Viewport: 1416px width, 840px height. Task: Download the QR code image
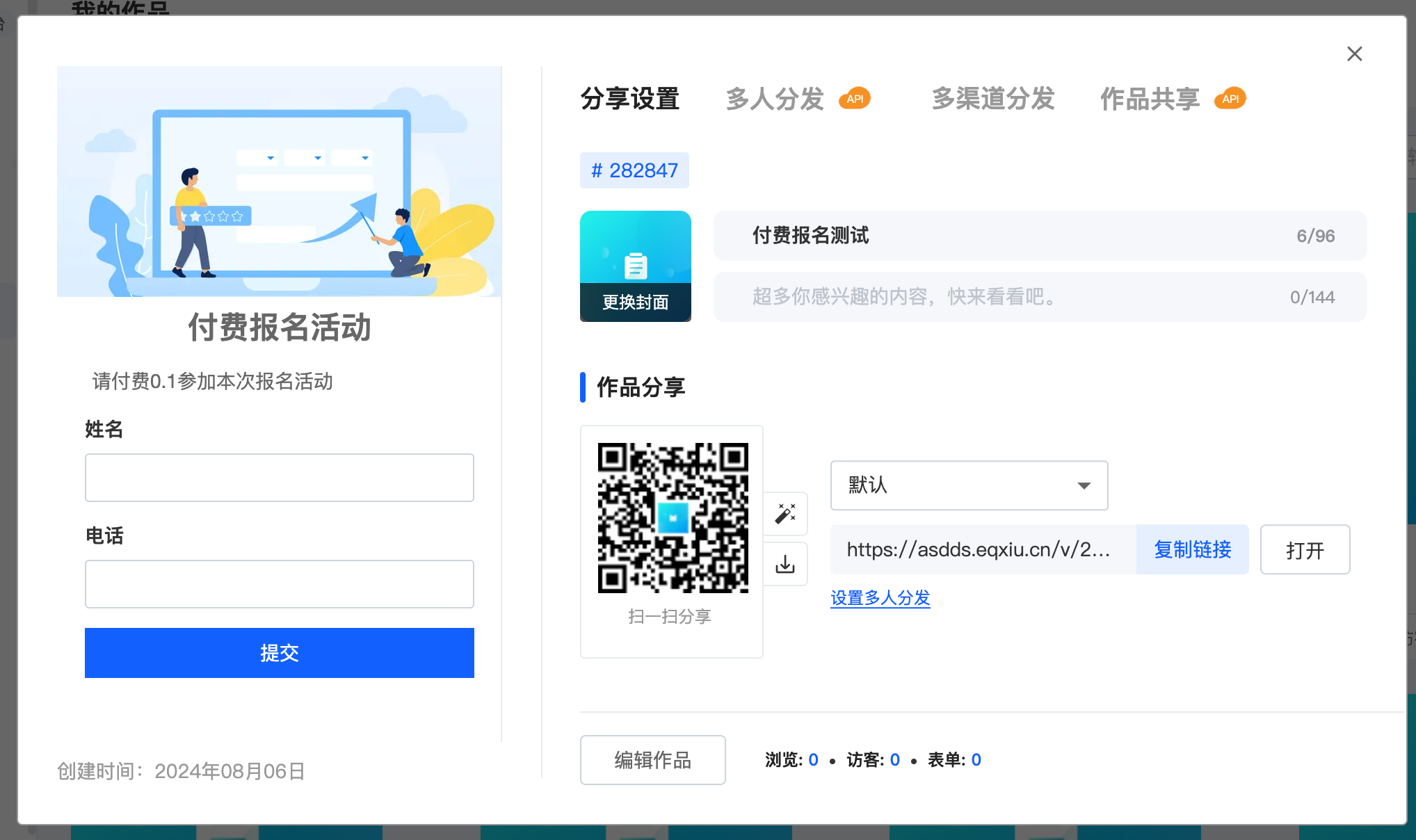[785, 564]
